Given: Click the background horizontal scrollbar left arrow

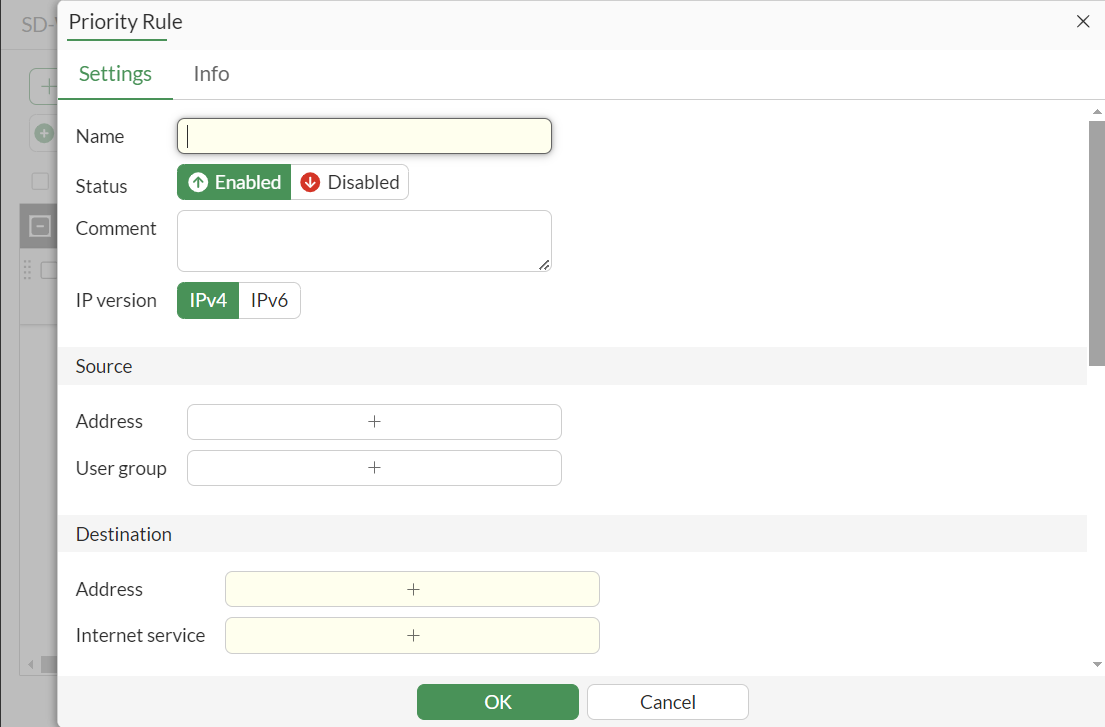Looking at the screenshot, I should click(x=31, y=664).
